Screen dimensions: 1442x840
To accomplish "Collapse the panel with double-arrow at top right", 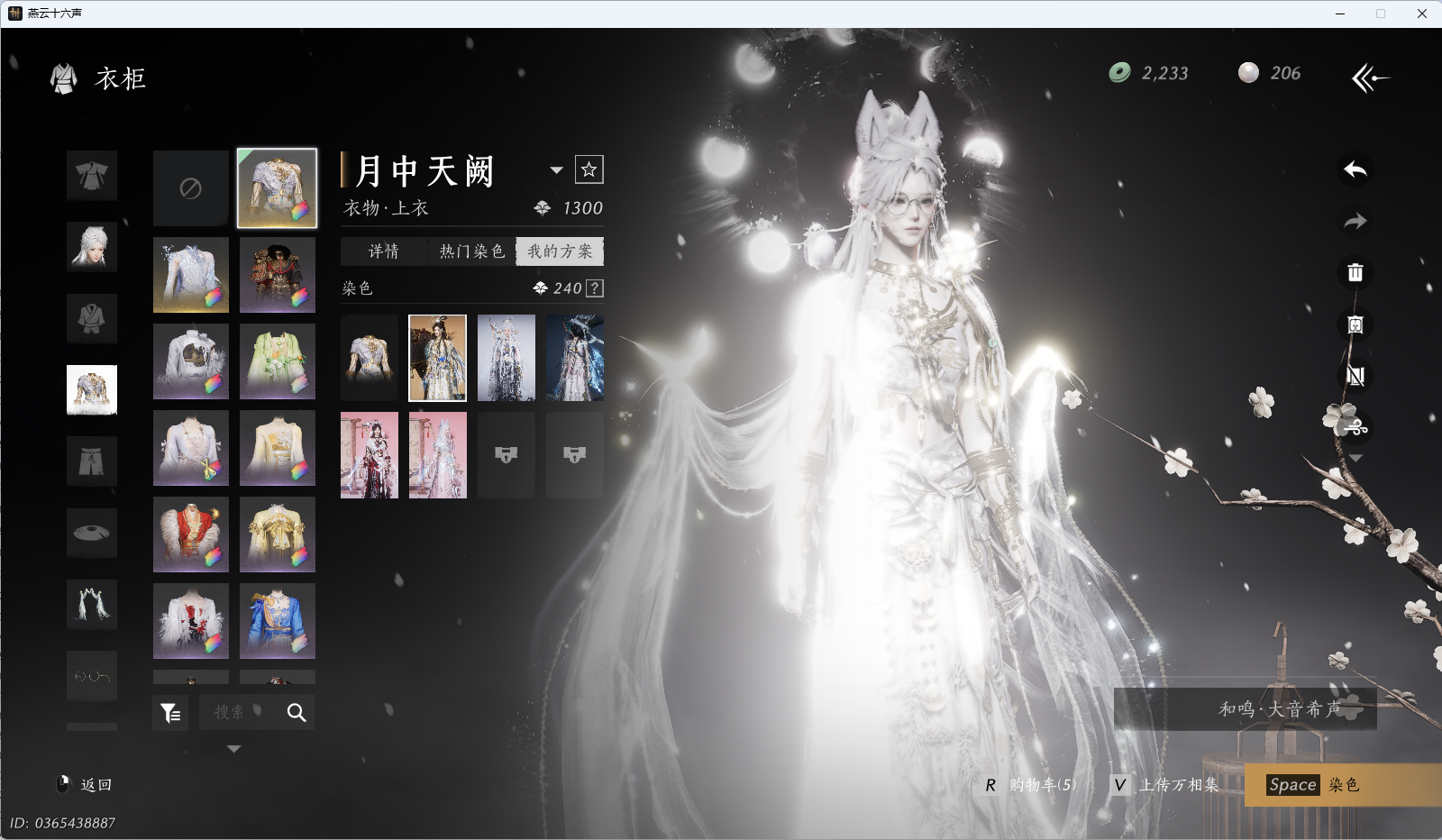I will [x=1371, y=78].
